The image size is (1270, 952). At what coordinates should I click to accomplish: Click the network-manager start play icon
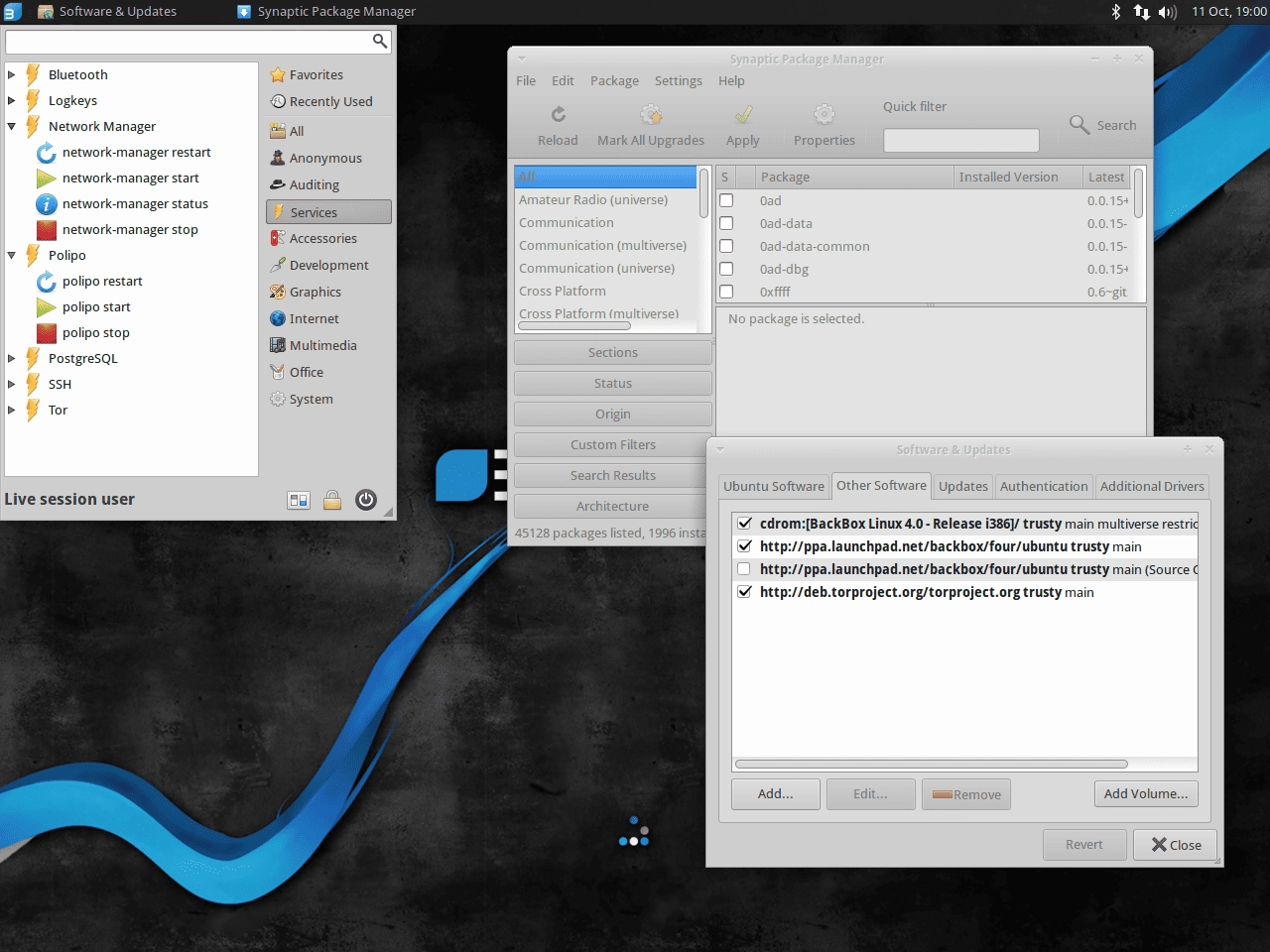tap(46, 178)
